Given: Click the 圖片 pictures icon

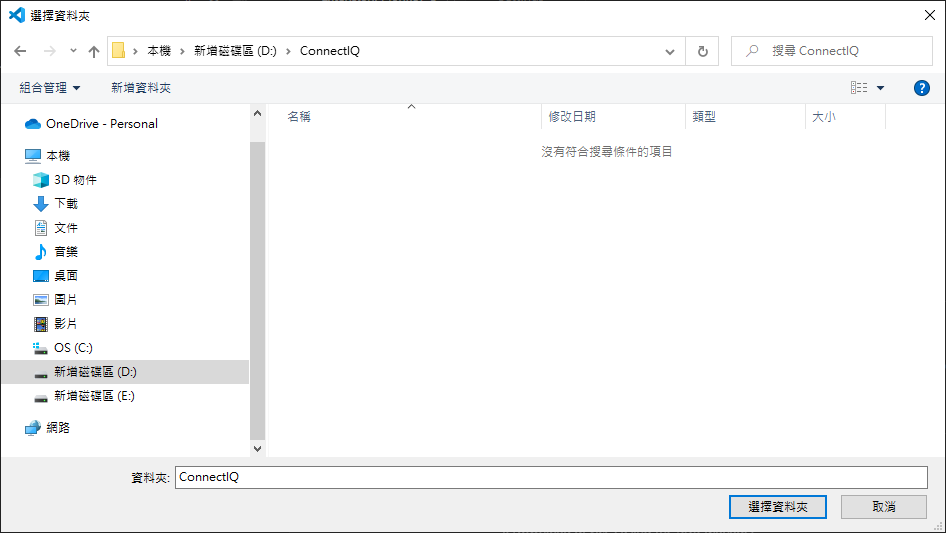Looking at the screenshot, I should (40, 300).
